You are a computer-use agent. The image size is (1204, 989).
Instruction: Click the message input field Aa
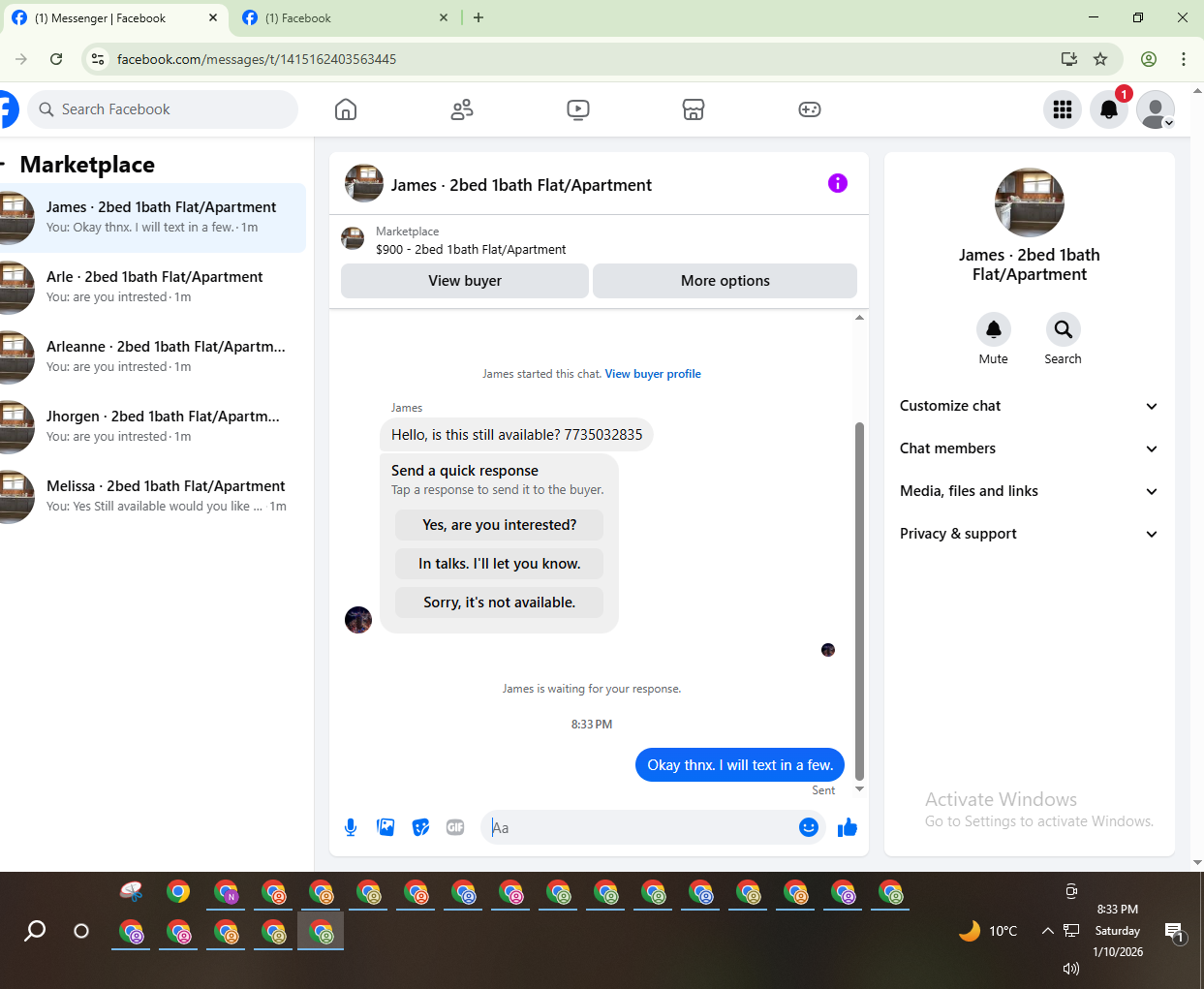coord(639,827)
